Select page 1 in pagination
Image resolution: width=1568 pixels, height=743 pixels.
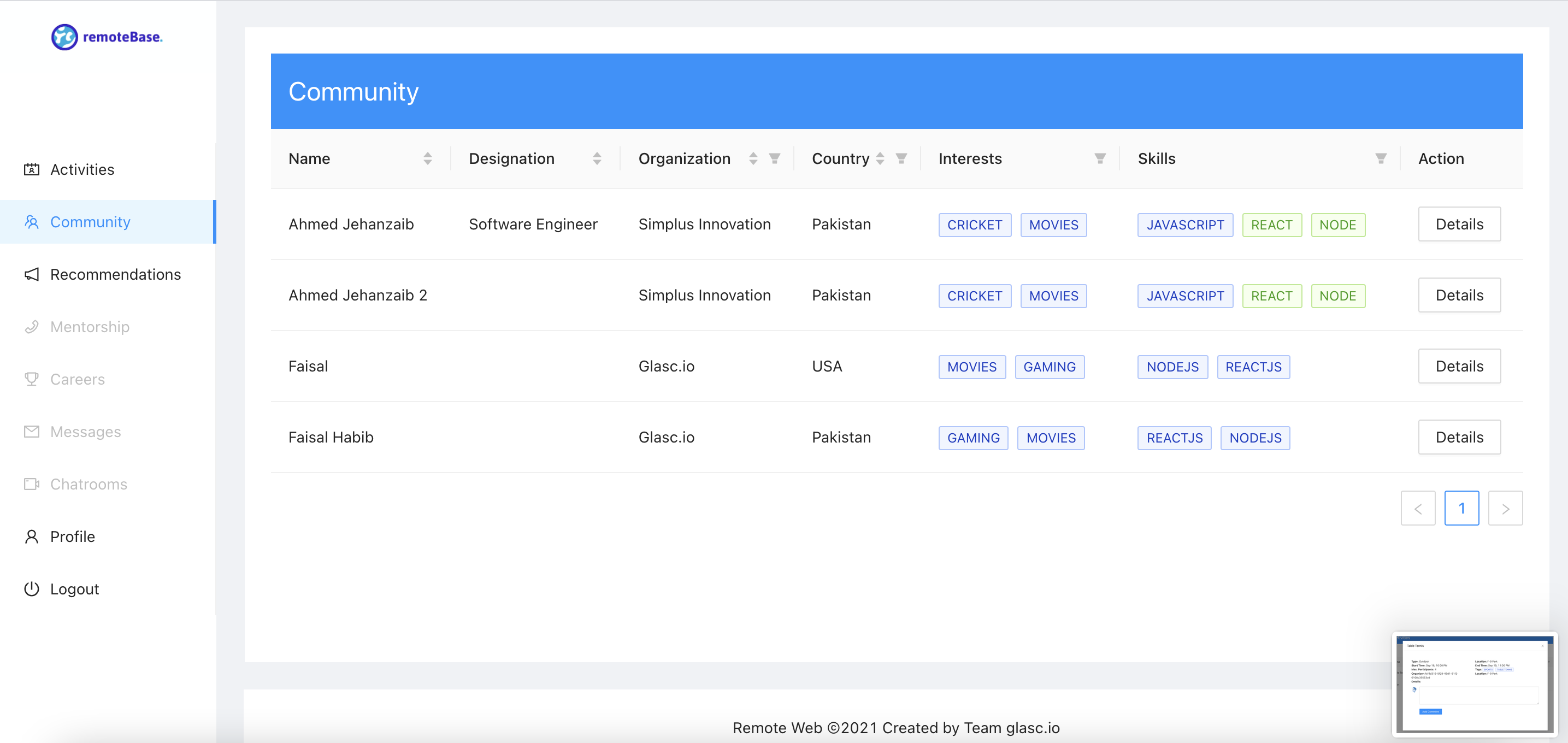click(x=1461, y=508)
